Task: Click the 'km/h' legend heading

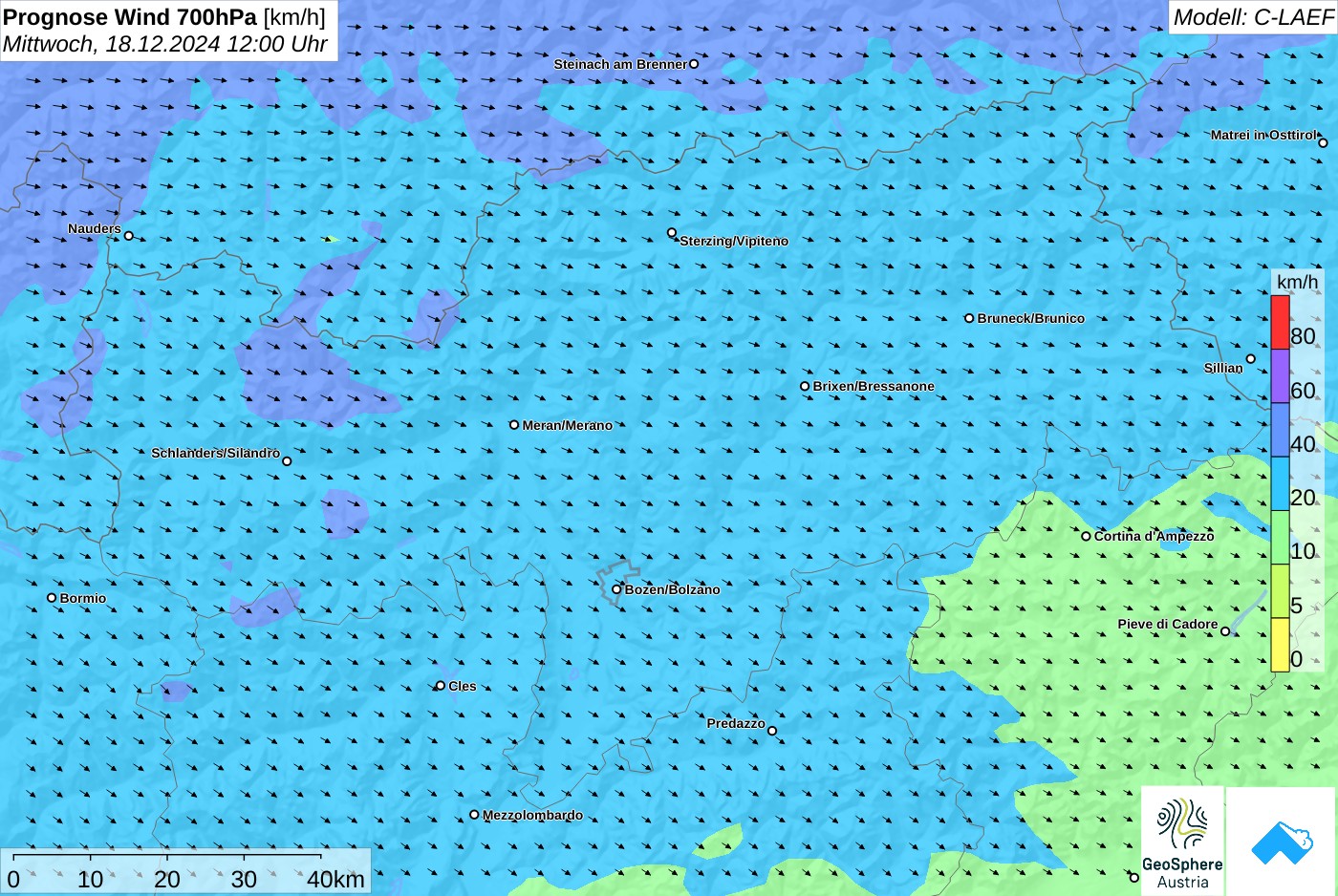Action: pyautogui.click(x=1297, y=282)
